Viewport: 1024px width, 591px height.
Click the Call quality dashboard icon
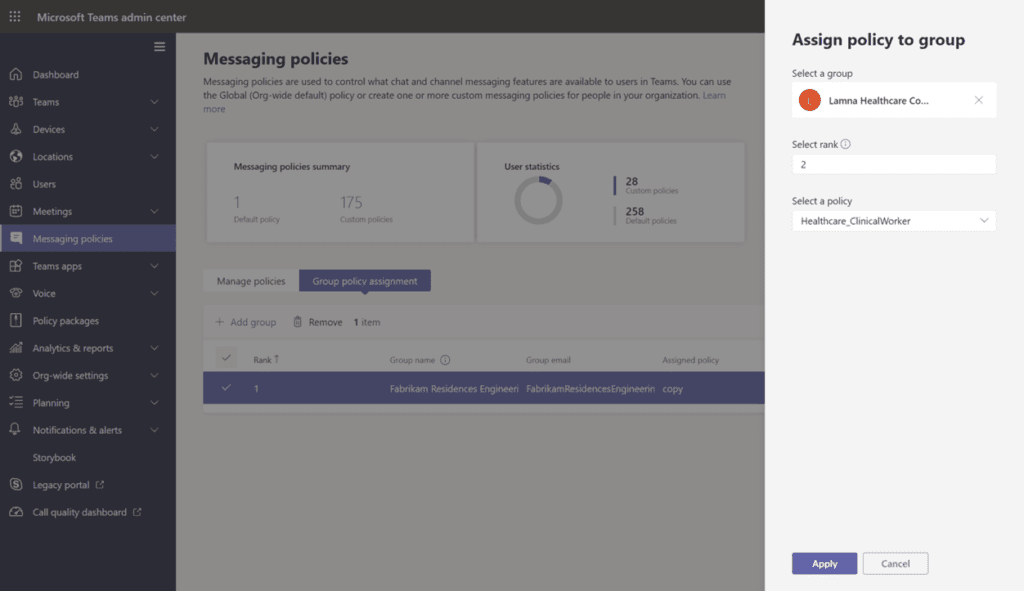click(15, 512)
